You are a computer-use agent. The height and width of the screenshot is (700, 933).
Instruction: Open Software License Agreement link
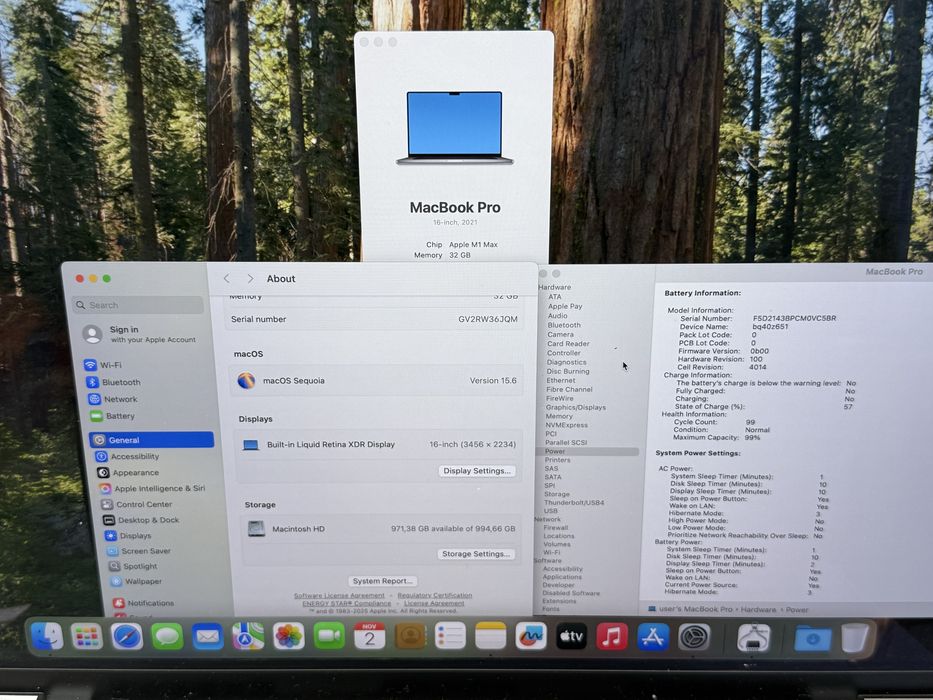pyautogui.click(x=339, y=595)
